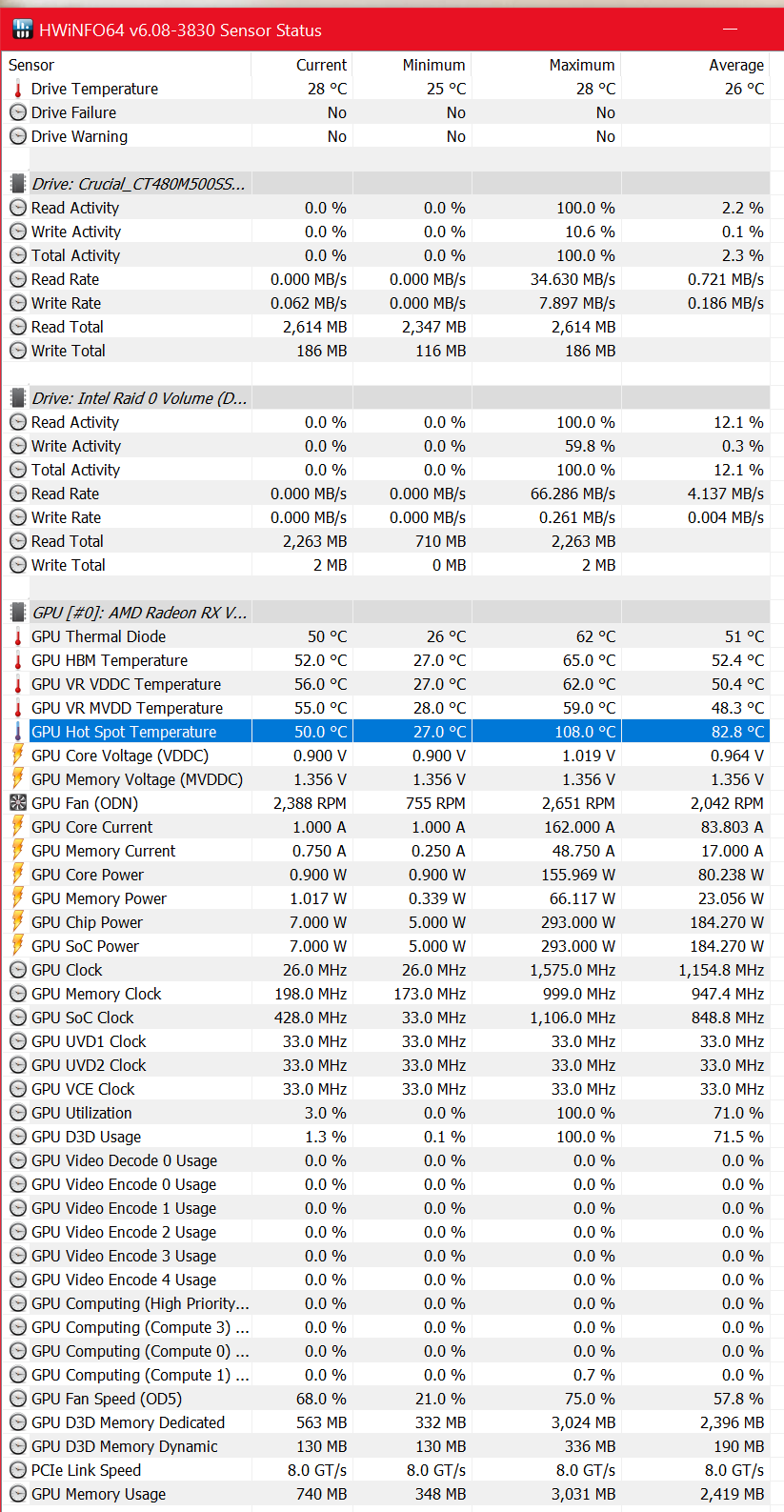Minimize the HWiNFO64 Sensor Status window
Image resolution: width=784 pixels, height=1512 pixels.
click(731, 30)
